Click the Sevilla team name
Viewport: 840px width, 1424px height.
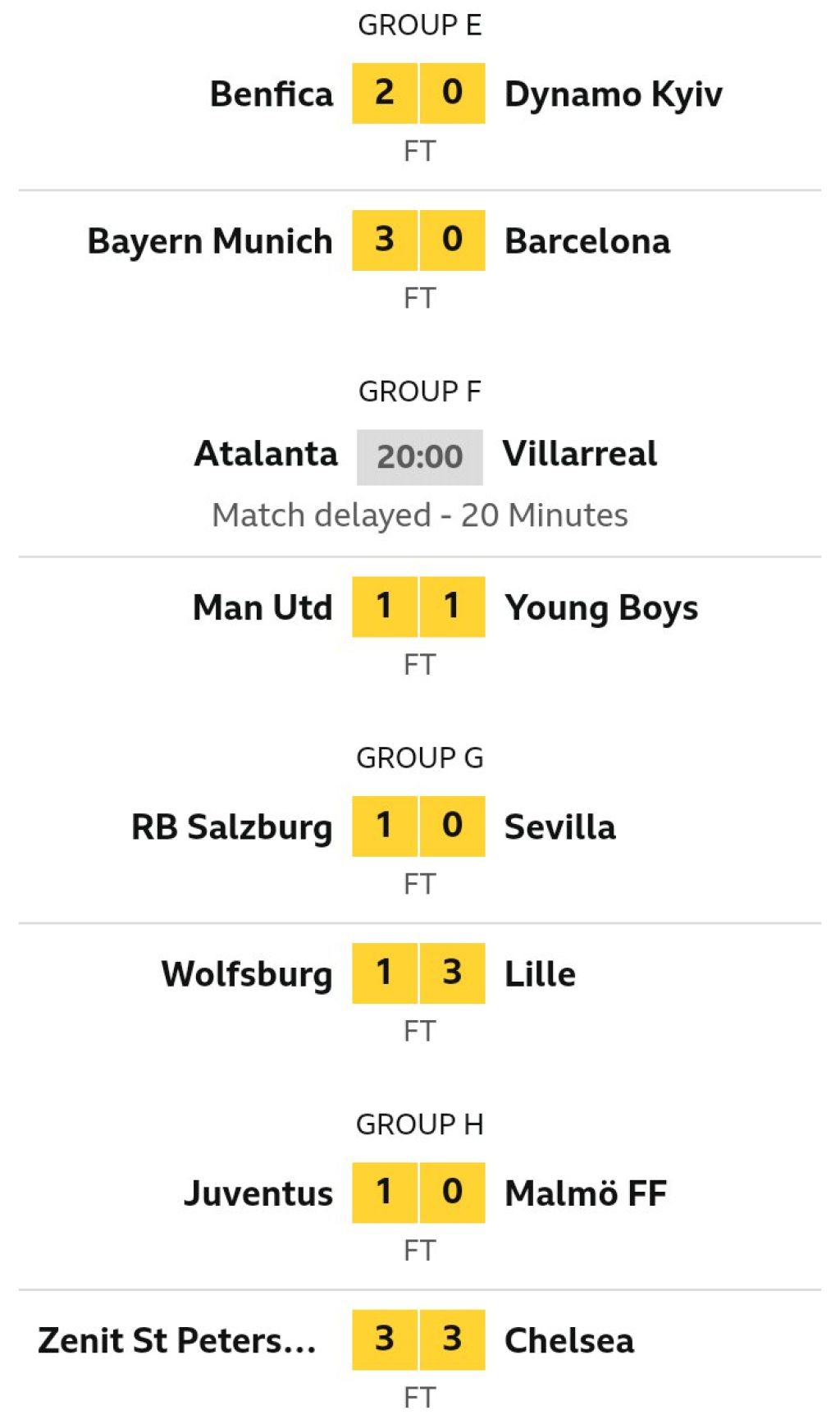pos(560,827)
